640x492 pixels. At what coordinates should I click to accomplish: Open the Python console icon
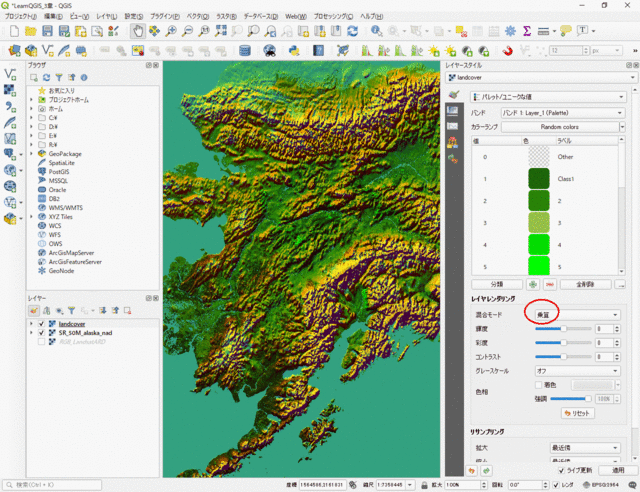coord(294,50)
